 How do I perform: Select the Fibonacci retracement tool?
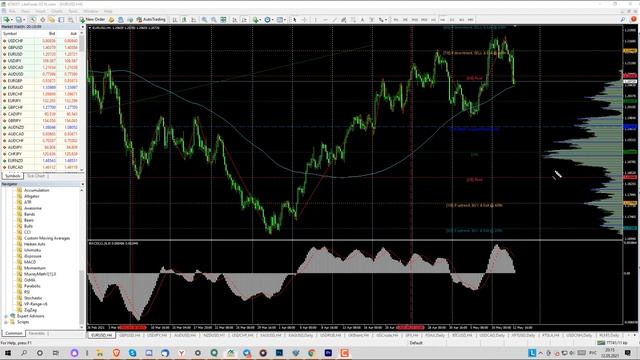(x=353, y=19)
